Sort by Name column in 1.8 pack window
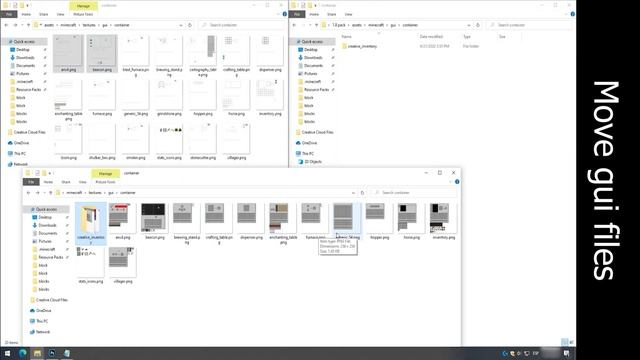 point(347,37)
